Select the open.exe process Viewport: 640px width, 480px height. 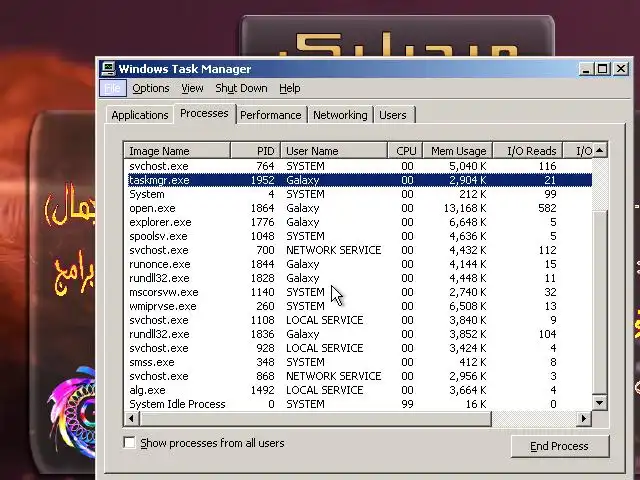coord(360,208)
